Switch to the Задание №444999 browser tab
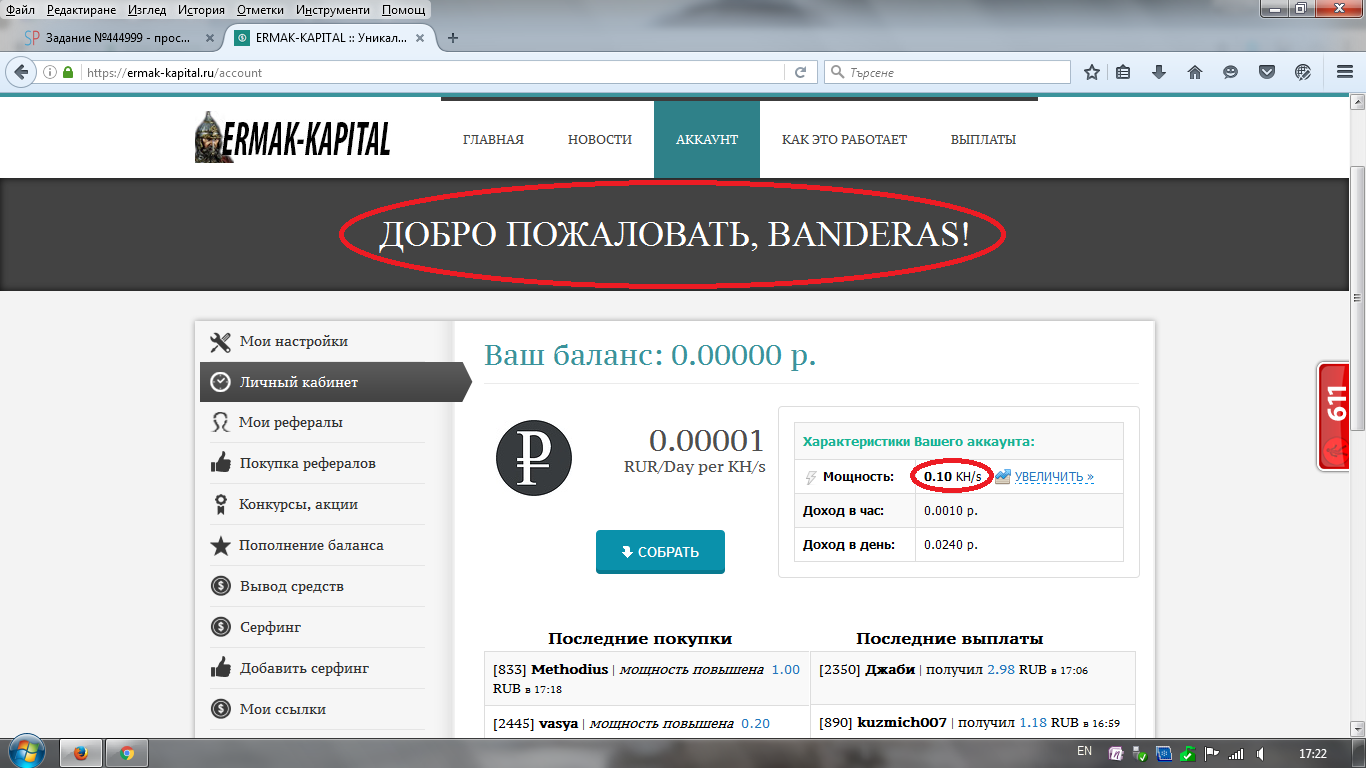The width and height of the screenshot is (1366, 768). [x=117, y=38]
